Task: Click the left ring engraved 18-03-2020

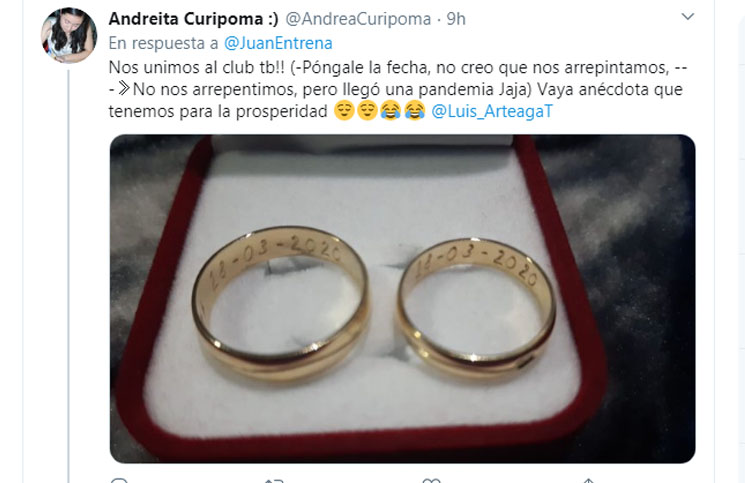Action: click(x=280, y=303)
